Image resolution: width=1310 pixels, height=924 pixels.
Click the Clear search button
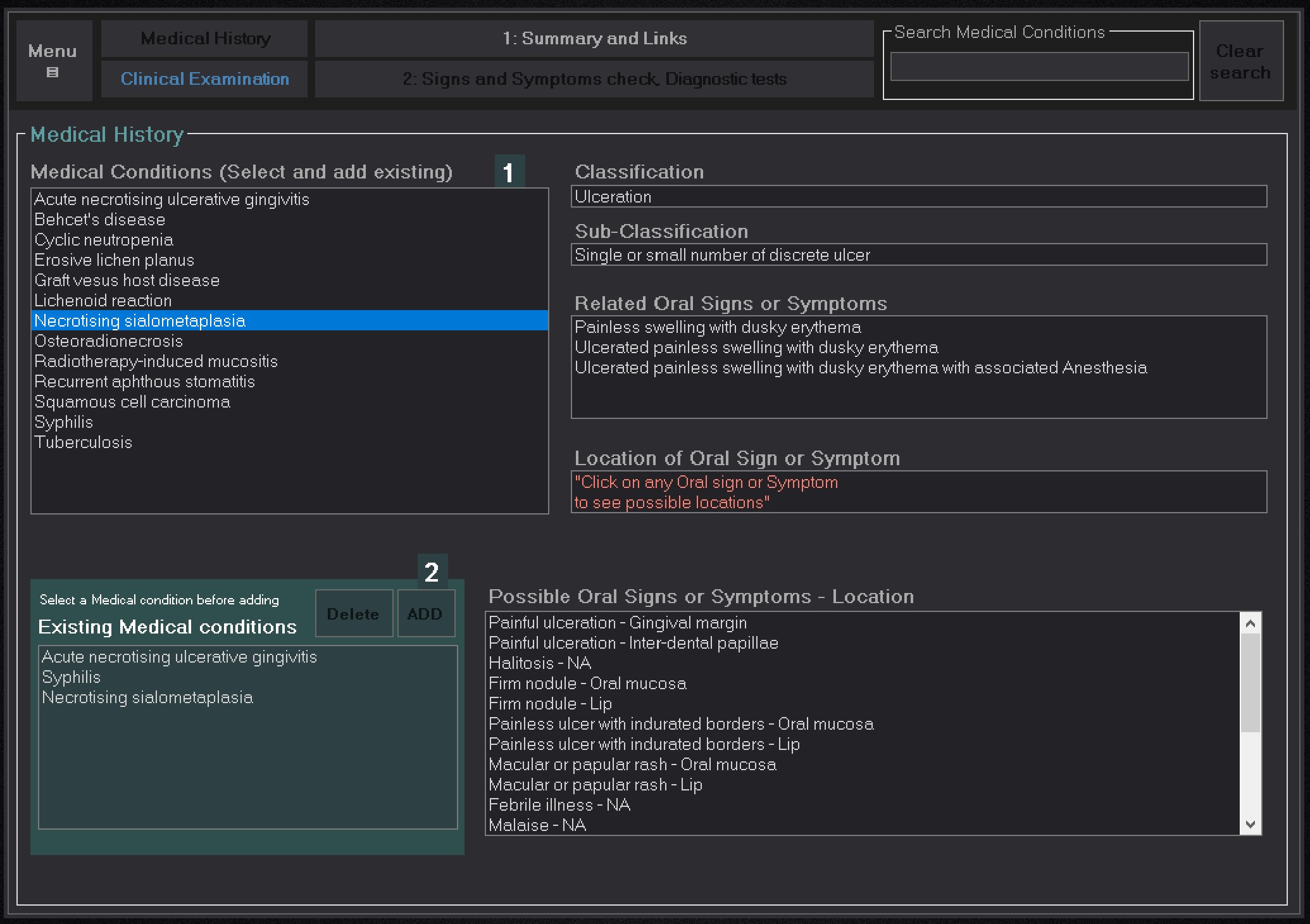(x=1241, y=61)
